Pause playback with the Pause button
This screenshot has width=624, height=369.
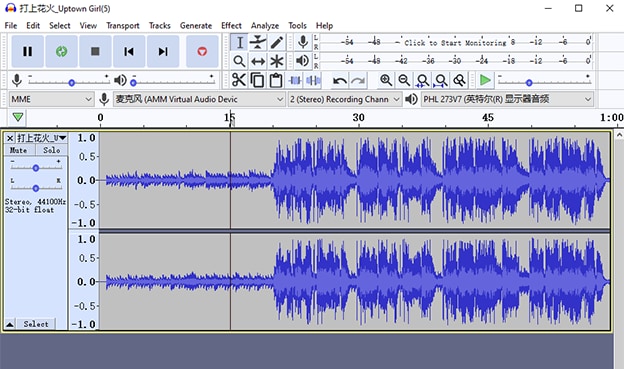click(x=27, y=51)
